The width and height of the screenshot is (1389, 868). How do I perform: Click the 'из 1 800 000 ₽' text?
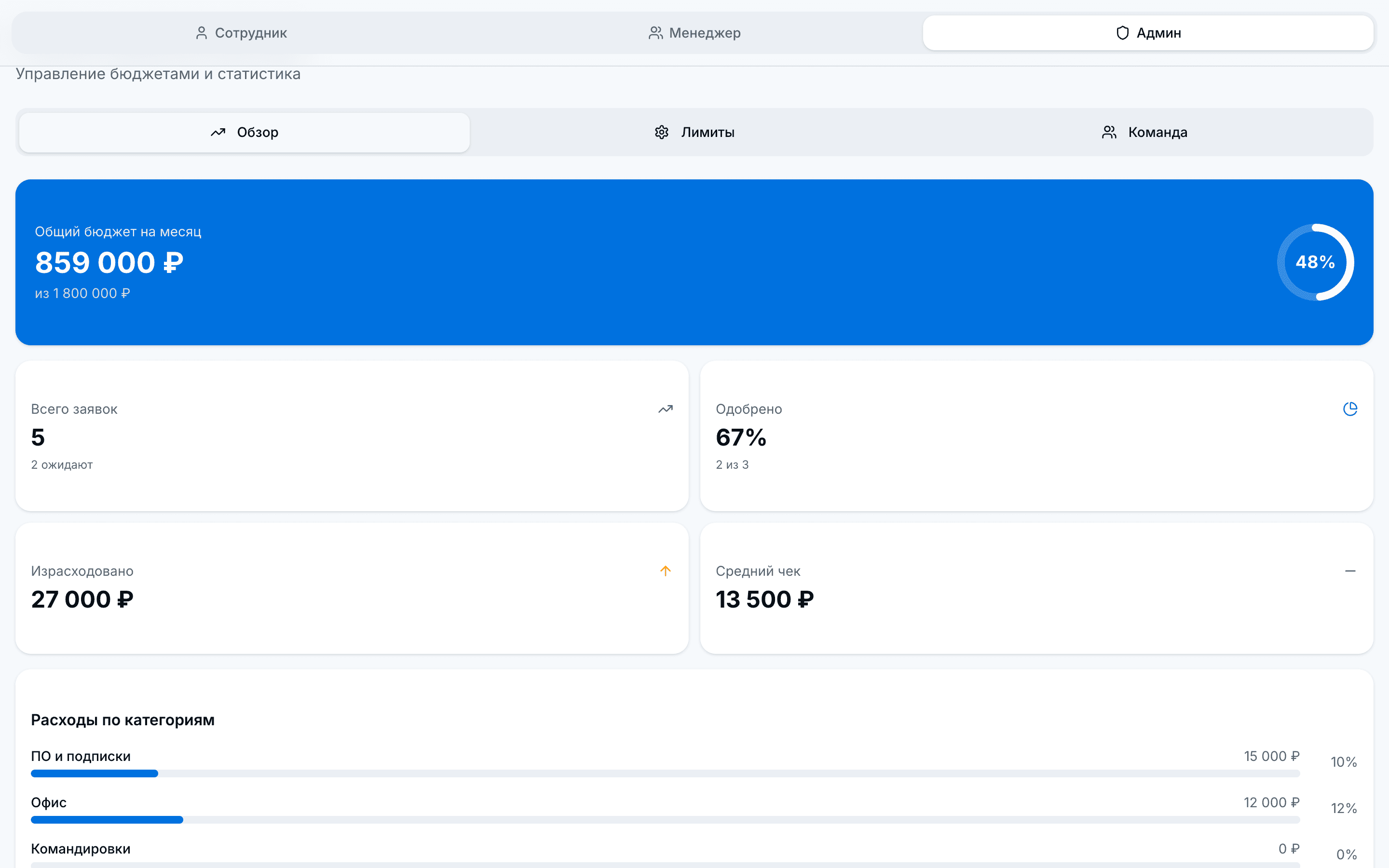(82, 293)
